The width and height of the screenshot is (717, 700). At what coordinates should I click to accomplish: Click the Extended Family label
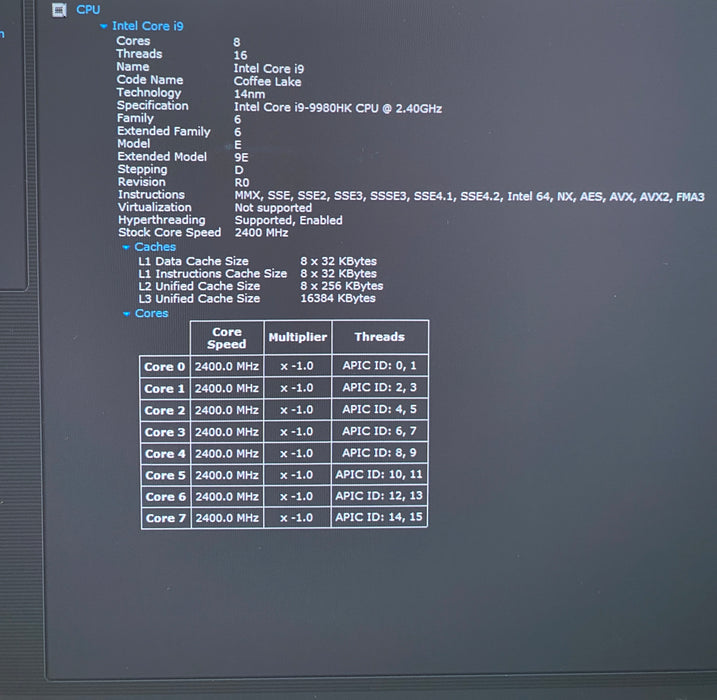tap(164, 132)
